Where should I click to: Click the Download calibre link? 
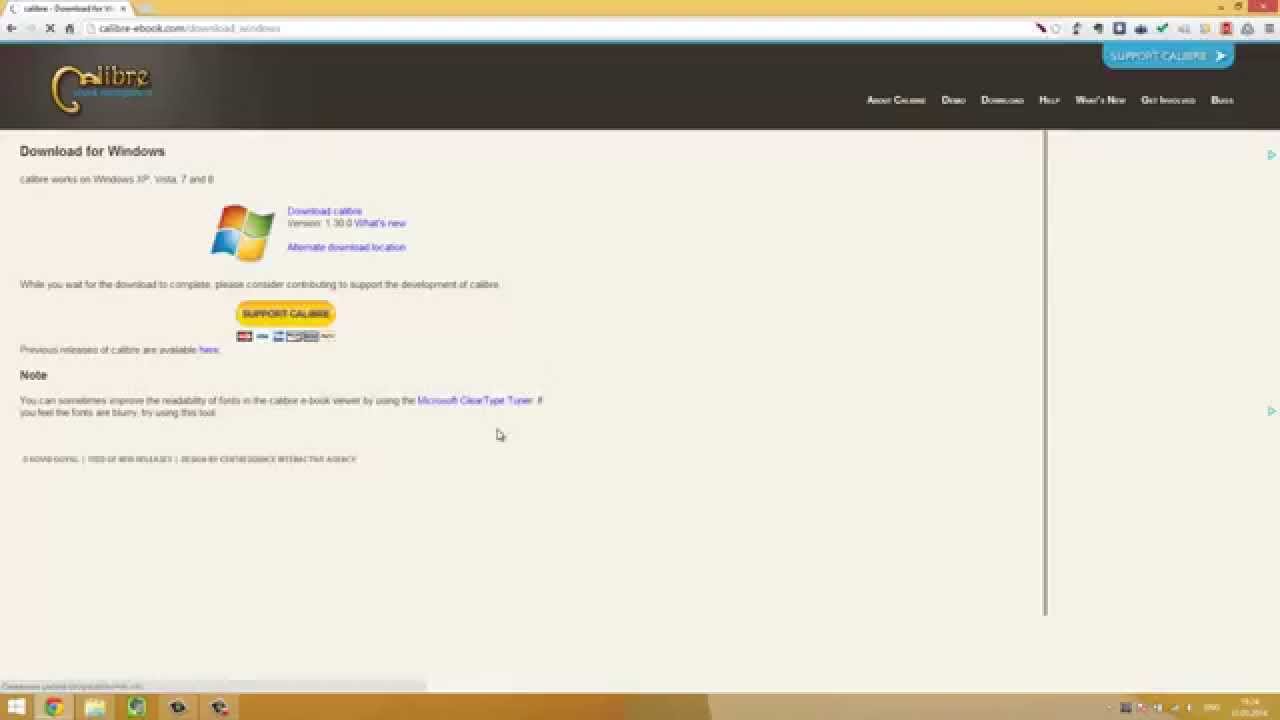coord(324,211)
